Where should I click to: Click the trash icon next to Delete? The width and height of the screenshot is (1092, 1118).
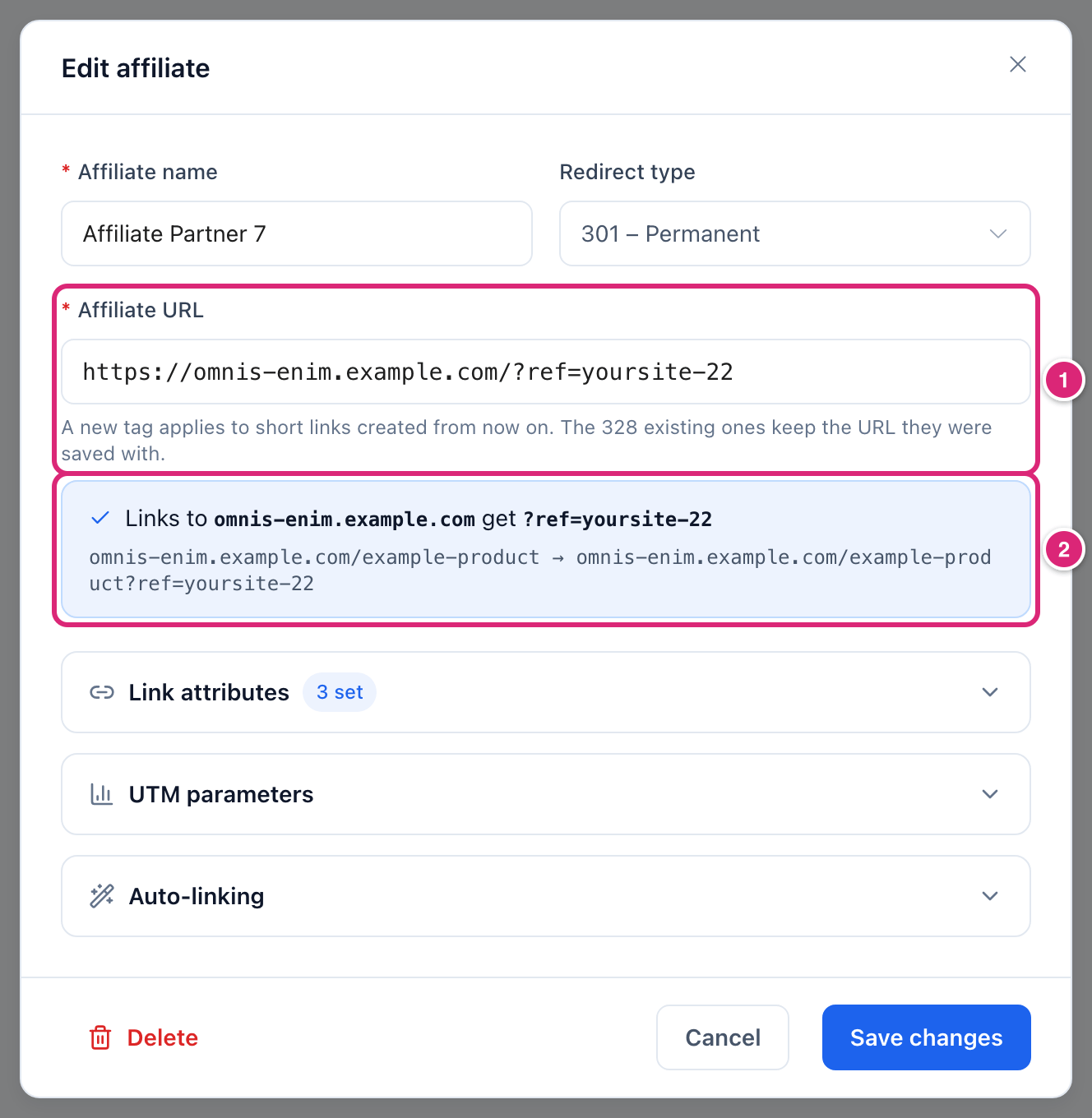[100, 1037]
